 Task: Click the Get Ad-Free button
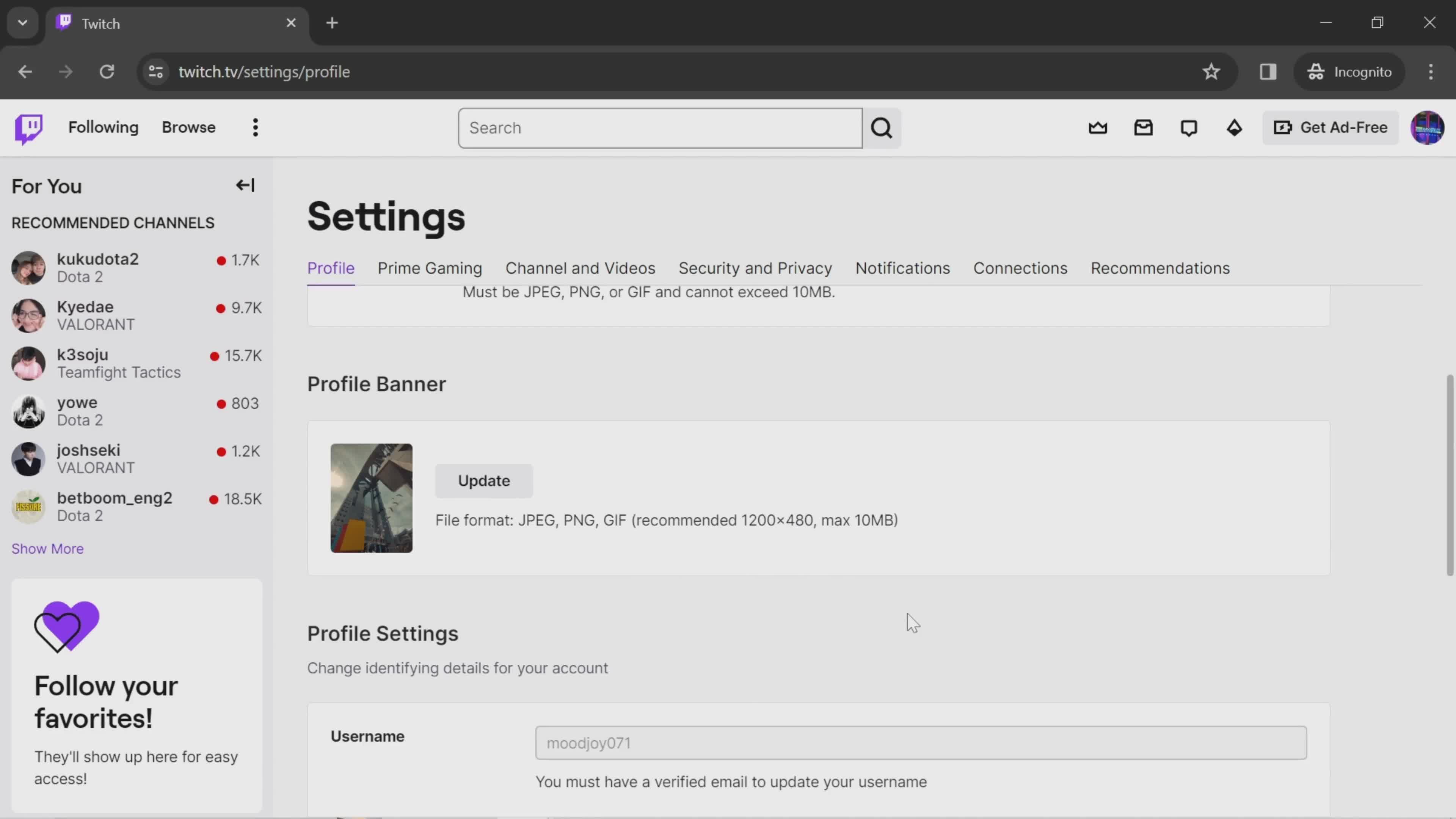(1330, 128)
